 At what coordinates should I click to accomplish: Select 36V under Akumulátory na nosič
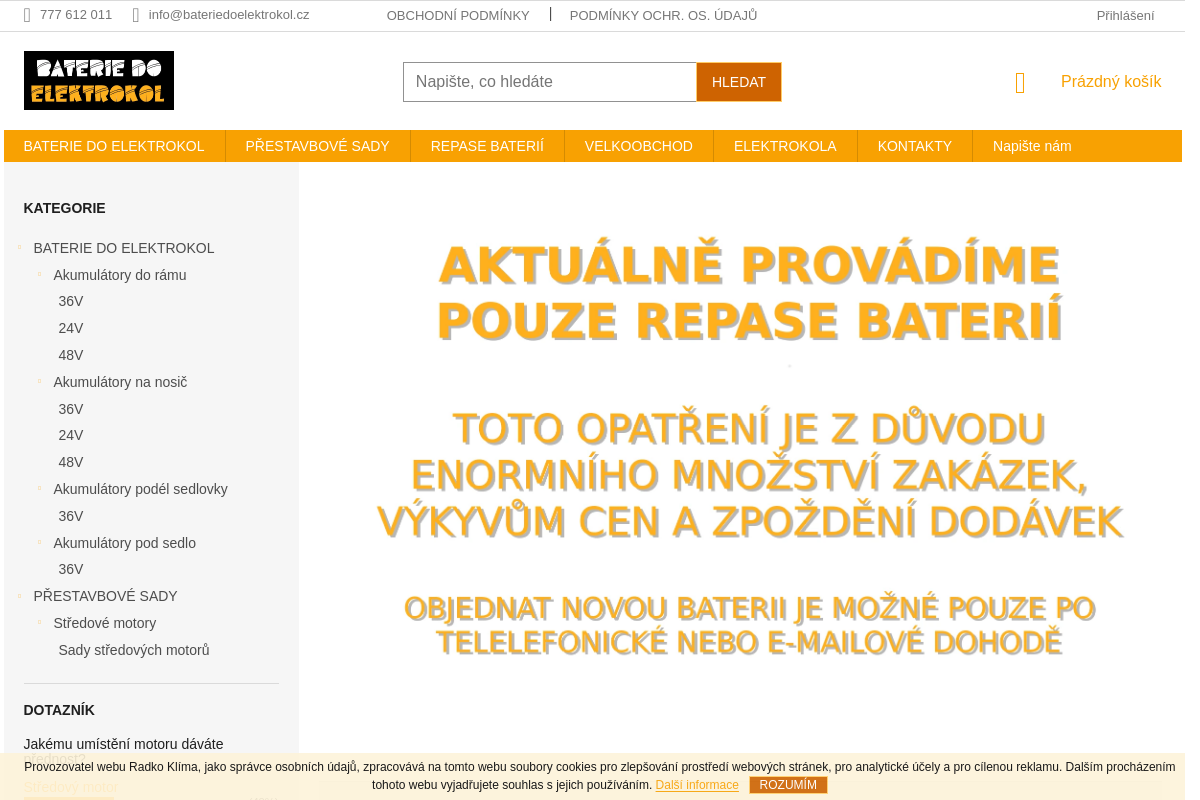click(71, 409)
